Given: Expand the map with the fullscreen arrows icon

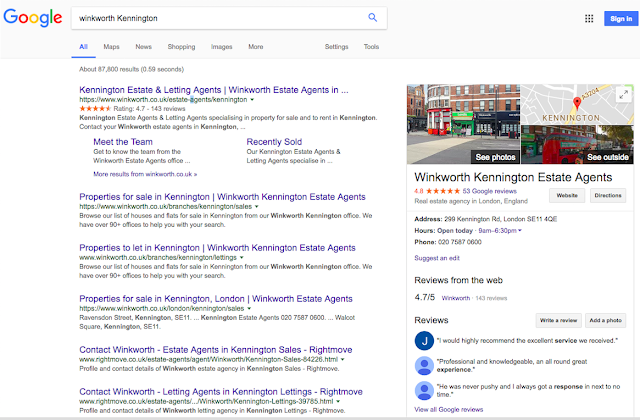Looking at the screenshot, I should pos(623,95).
